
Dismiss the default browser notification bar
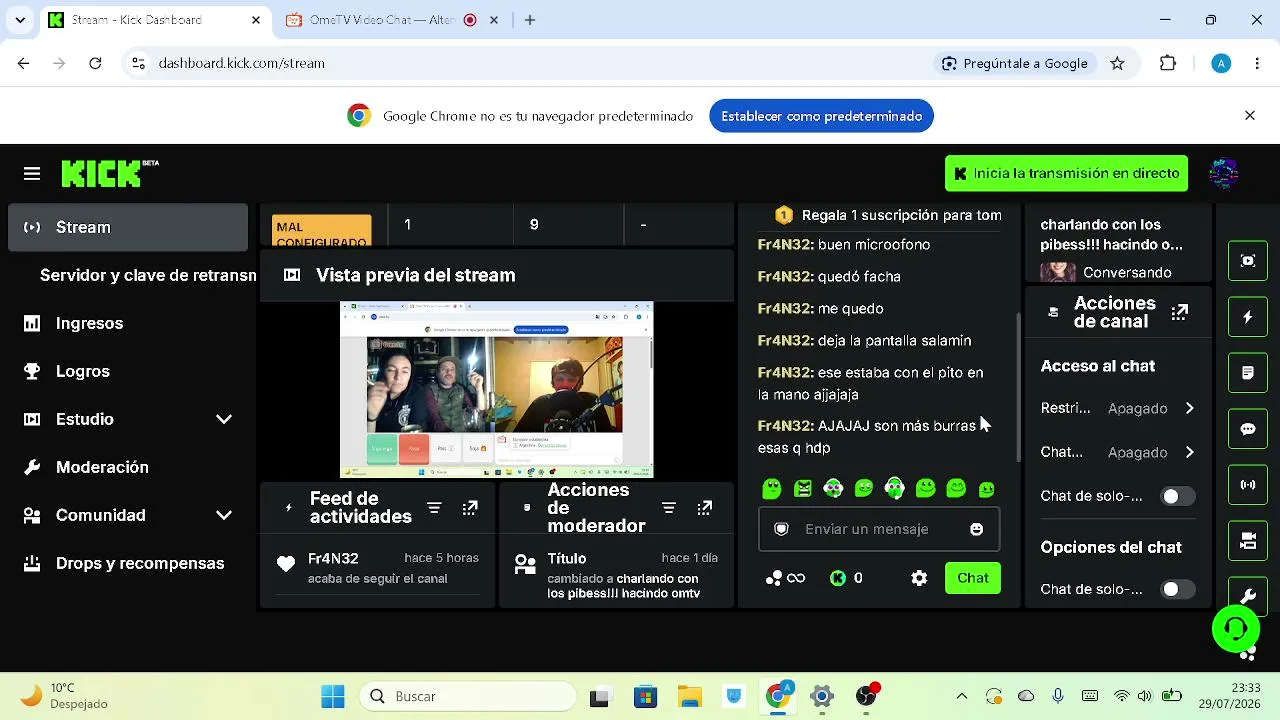tap(1250, 116)
